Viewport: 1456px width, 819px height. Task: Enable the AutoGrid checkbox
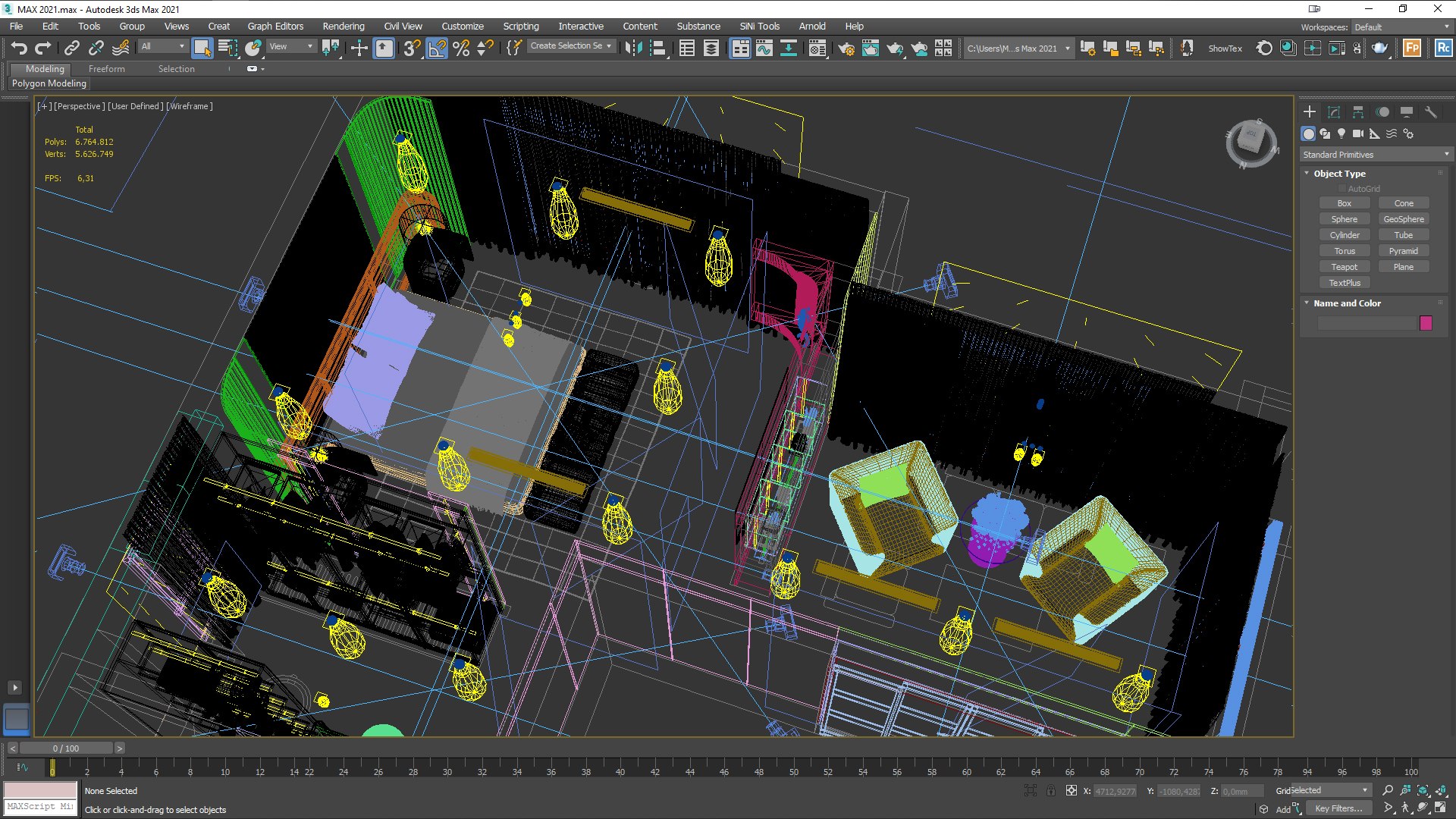point(1341,189)
